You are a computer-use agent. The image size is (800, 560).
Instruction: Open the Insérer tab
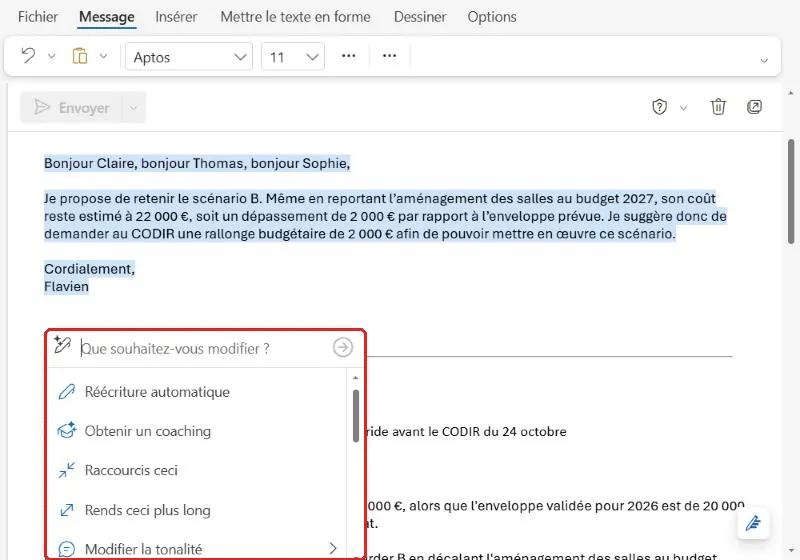pyautogui.click(x=176, y=17)
